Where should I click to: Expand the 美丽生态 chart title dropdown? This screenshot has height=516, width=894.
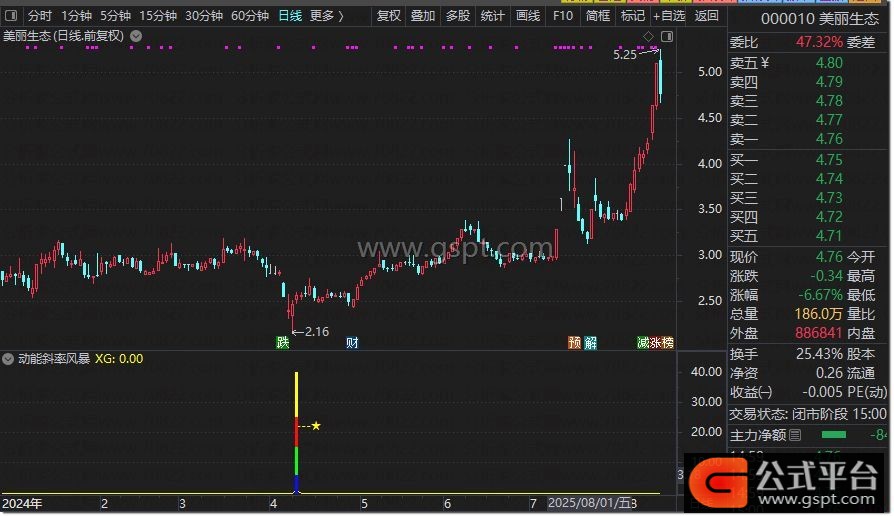[x=136, y=36]
